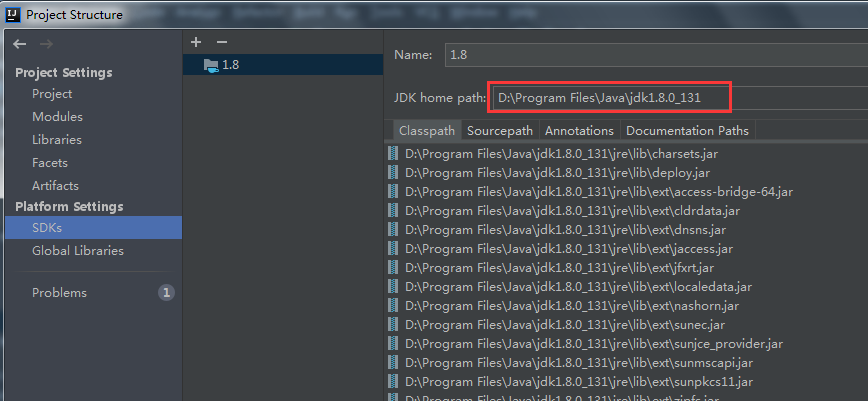The image size is (868, 401).
Task: Click jar icon beside sunmscapi.jar
Action: pos(393,363)
